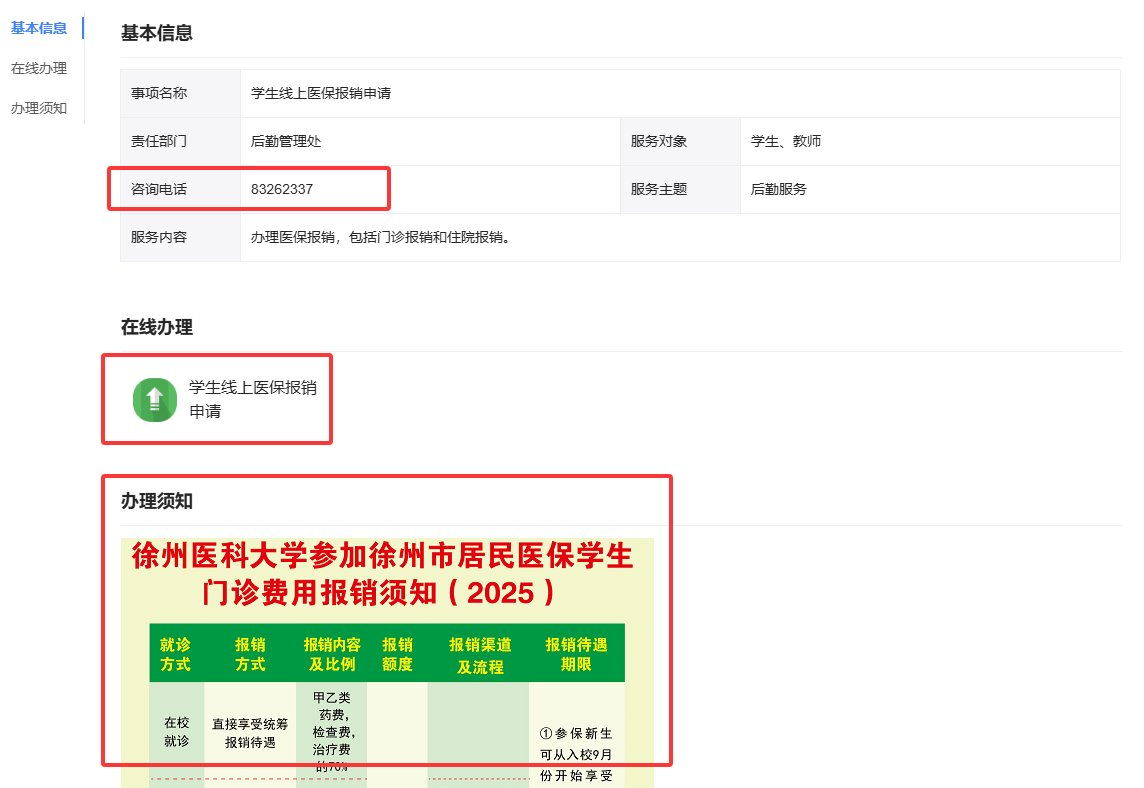Select the text 办理医保报销,包括门诊报销和住院报销

coord(380,237)
